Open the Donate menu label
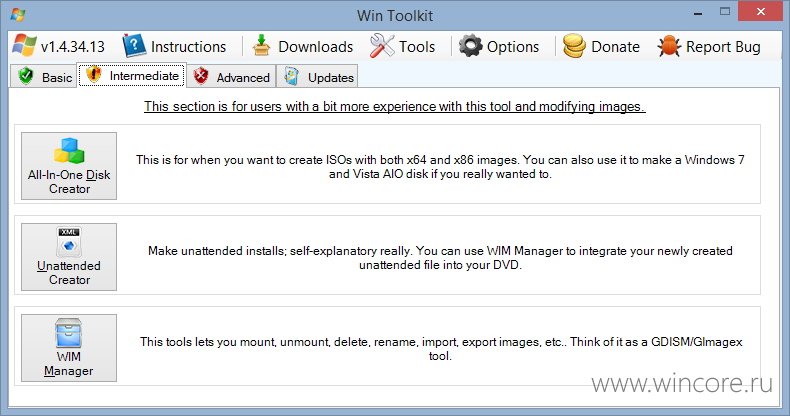The image size is (790, 416). [x=615, y=47]
